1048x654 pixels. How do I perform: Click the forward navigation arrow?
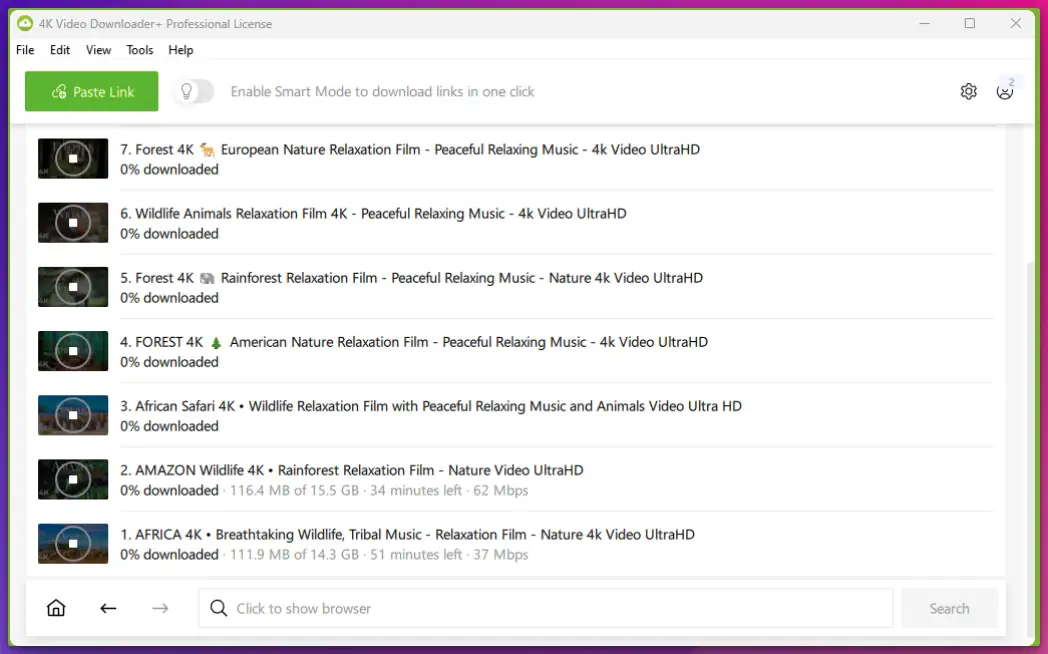160,607
